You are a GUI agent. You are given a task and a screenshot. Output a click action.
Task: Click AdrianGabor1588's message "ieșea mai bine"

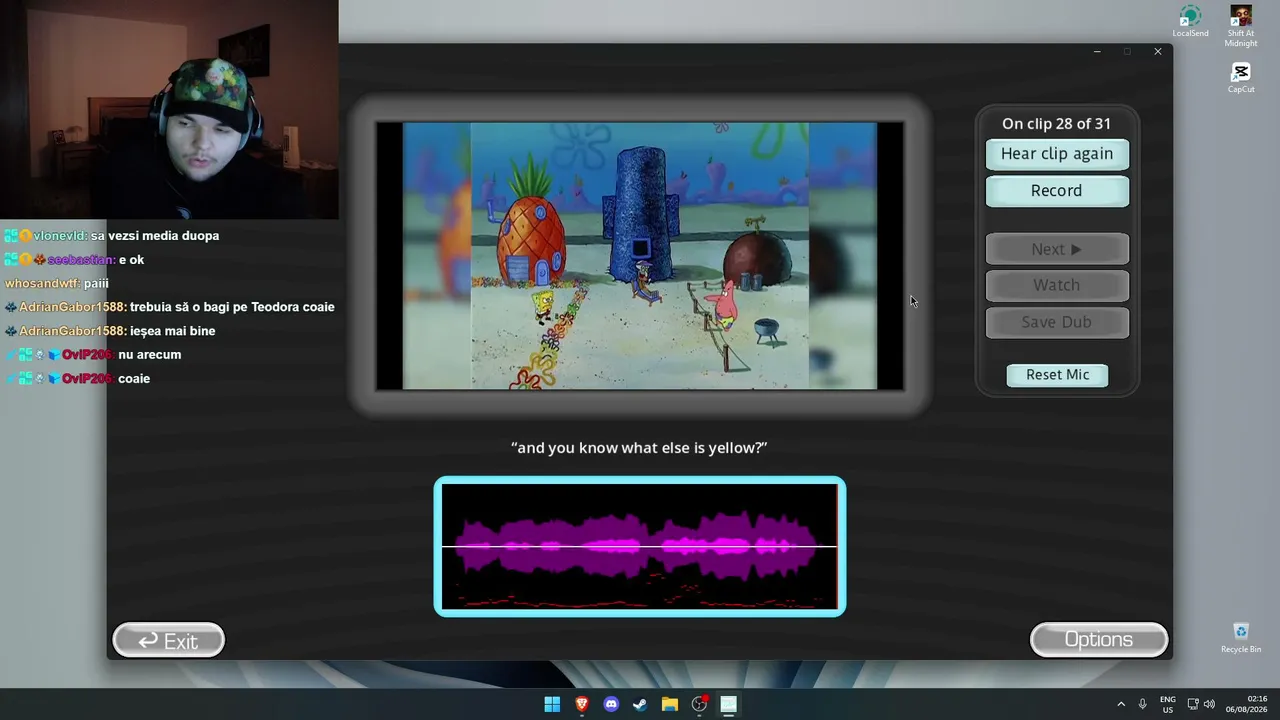(x=110, y=331)
